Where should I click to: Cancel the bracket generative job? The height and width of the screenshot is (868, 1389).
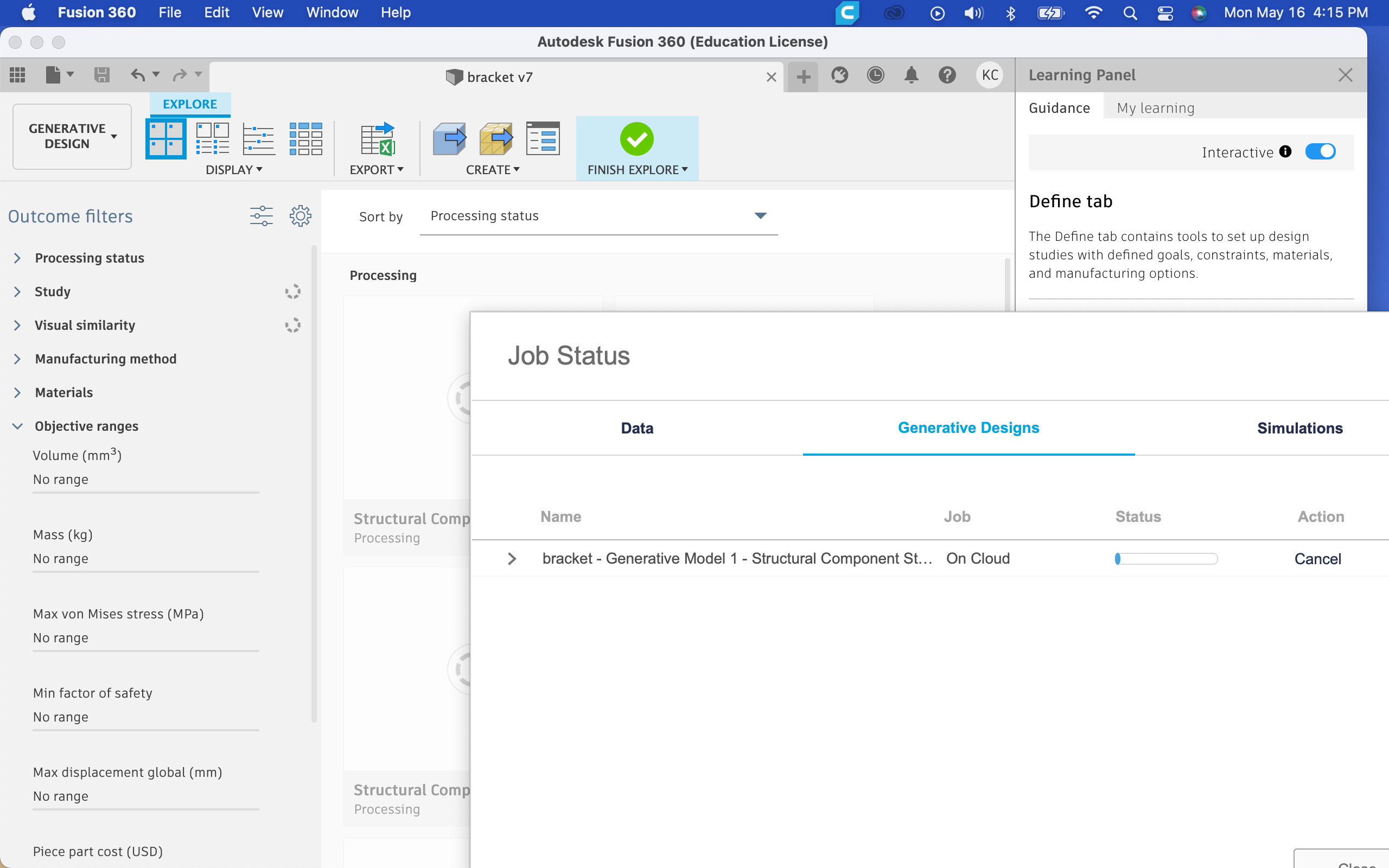coord(1317,559)
